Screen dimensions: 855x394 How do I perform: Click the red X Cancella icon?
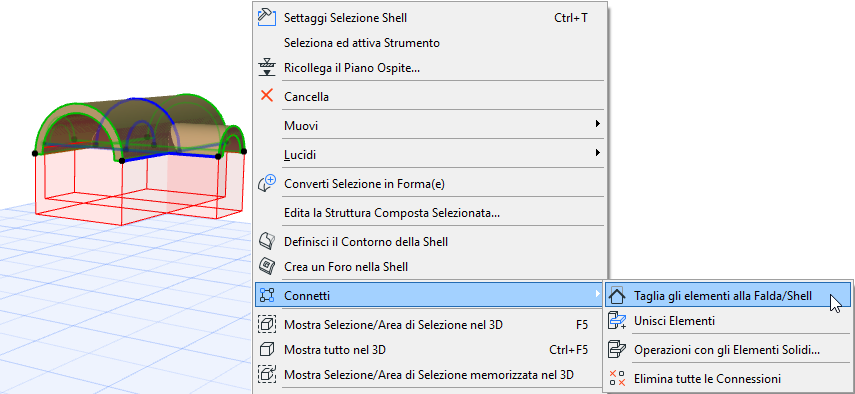point(267,96)
